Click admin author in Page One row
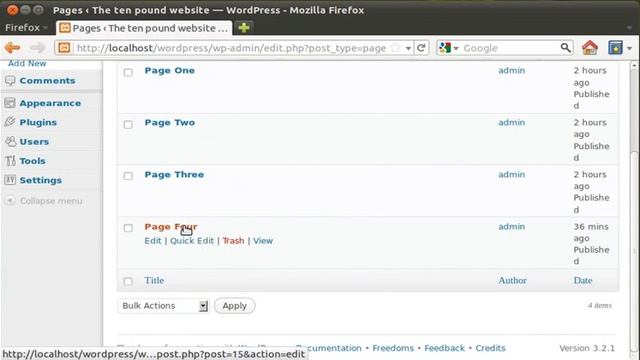 511,70
